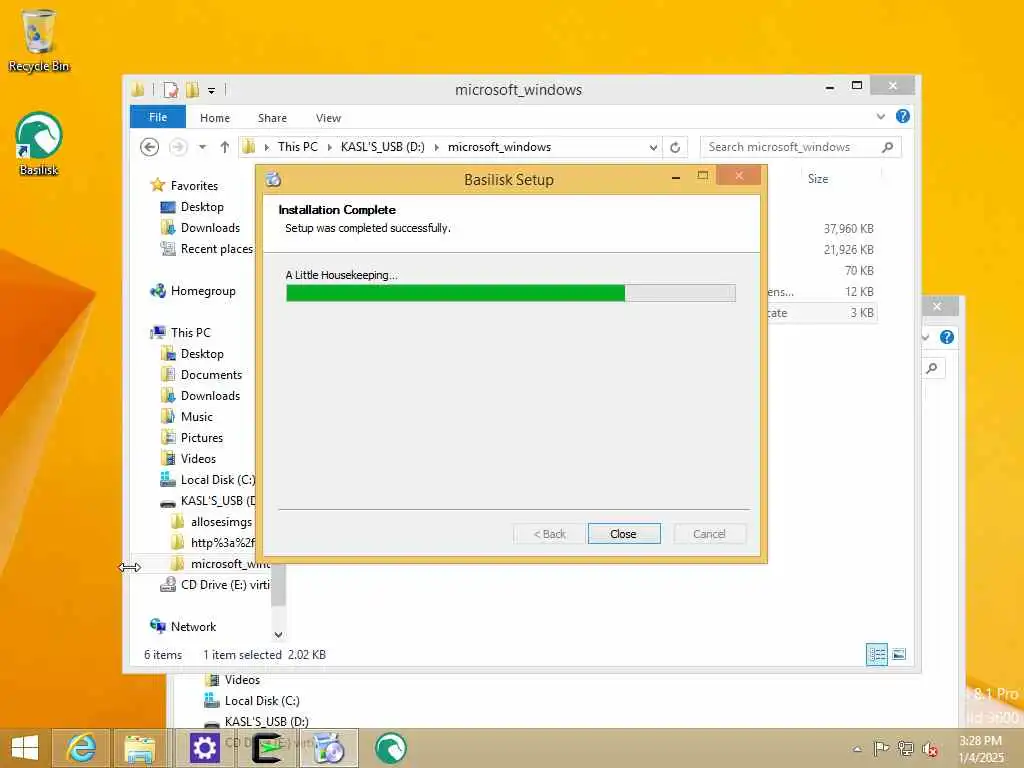1024x768 pixels.
Task: Click the search icon in the background window
Action: 932,368
